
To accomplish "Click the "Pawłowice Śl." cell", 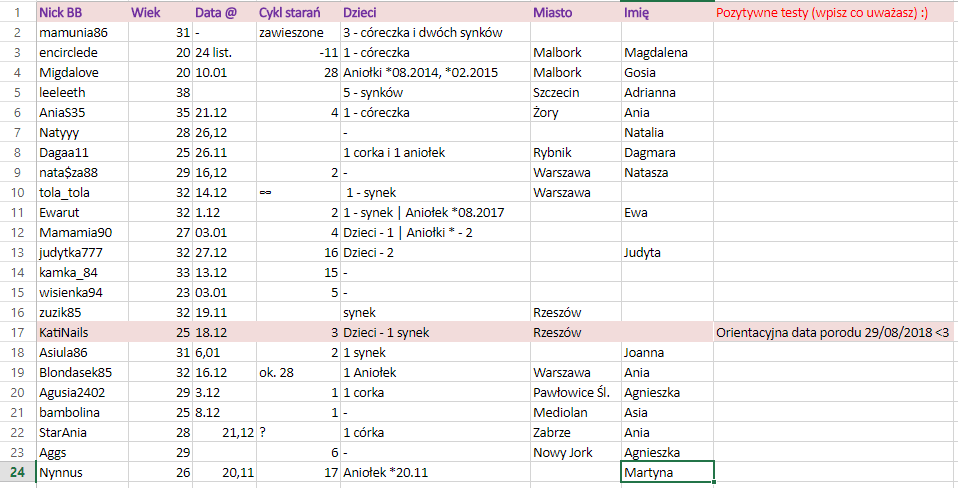I will tap(574, 392).
